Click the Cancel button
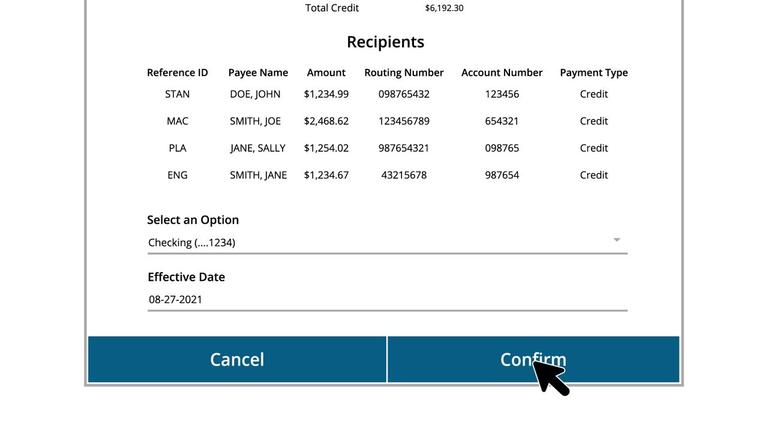Image resolution: width=768 pixels, height=432 pixels. (237, 359)
